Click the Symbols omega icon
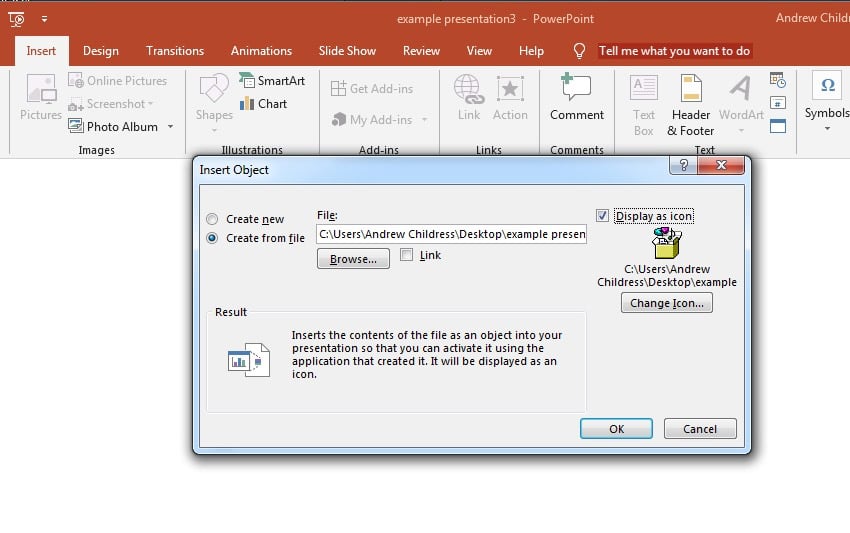The width and height of the screenshot is (850, 533). [x=827, y=86]
